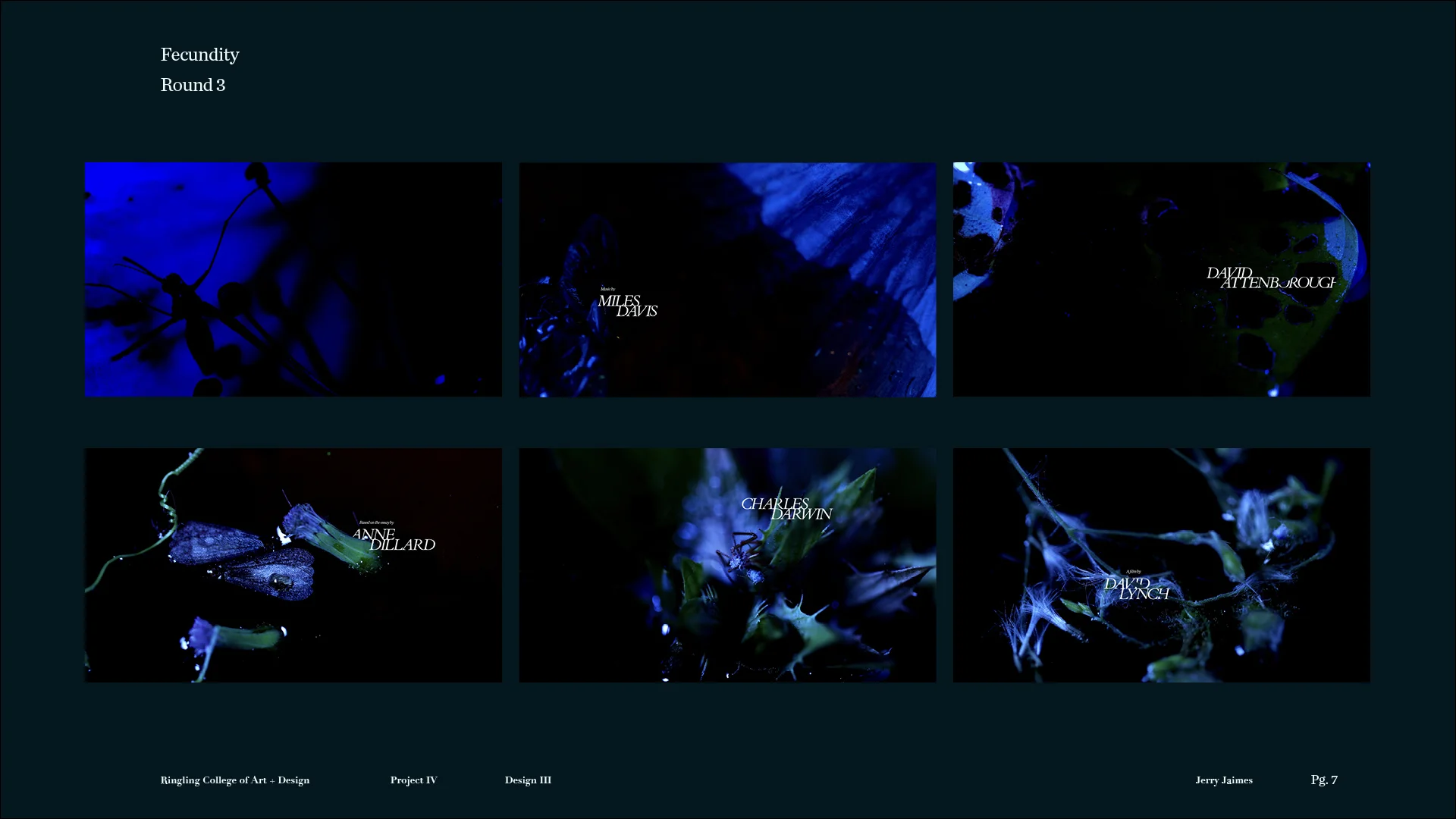Viewport: 1456px width, 819px height.
Task: Click the MILES DAVIS credit text
Action: pyautogui.click(x=627, y=306)
